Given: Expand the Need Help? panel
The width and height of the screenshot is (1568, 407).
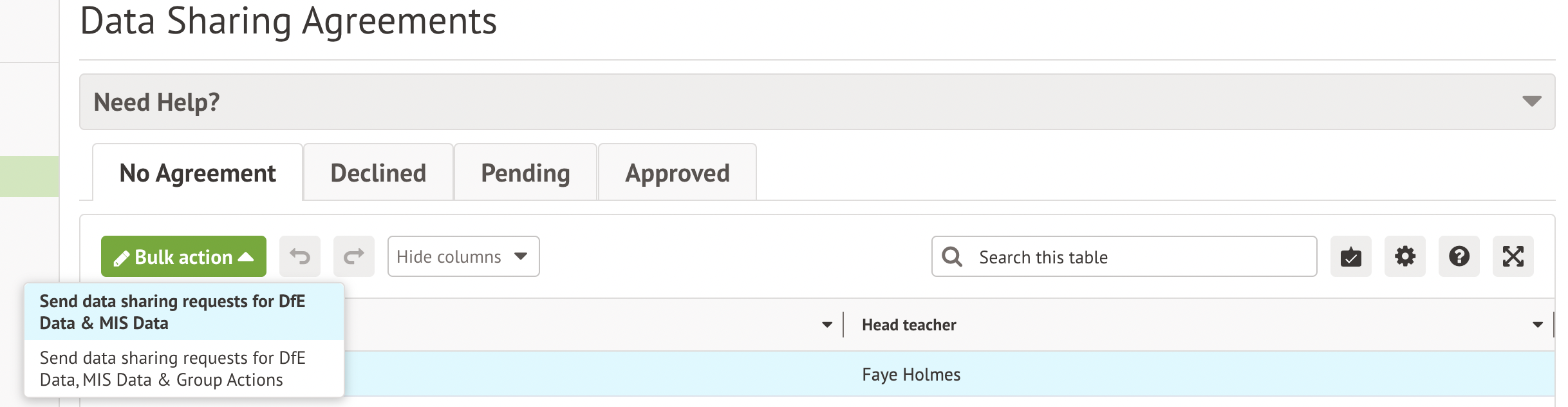Looking at the screenshot, I should click(1531, 102).
